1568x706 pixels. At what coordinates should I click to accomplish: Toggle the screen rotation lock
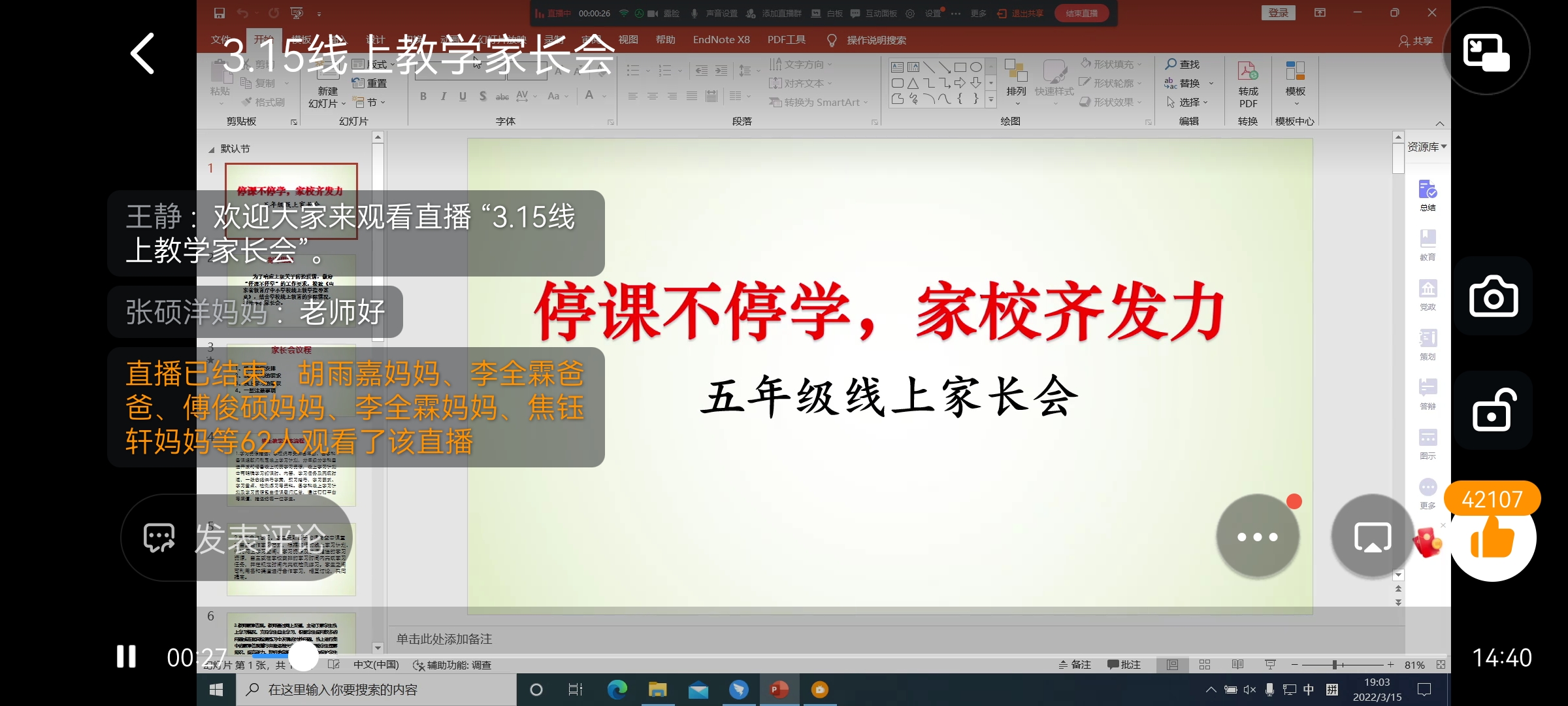click(1493, 411)
